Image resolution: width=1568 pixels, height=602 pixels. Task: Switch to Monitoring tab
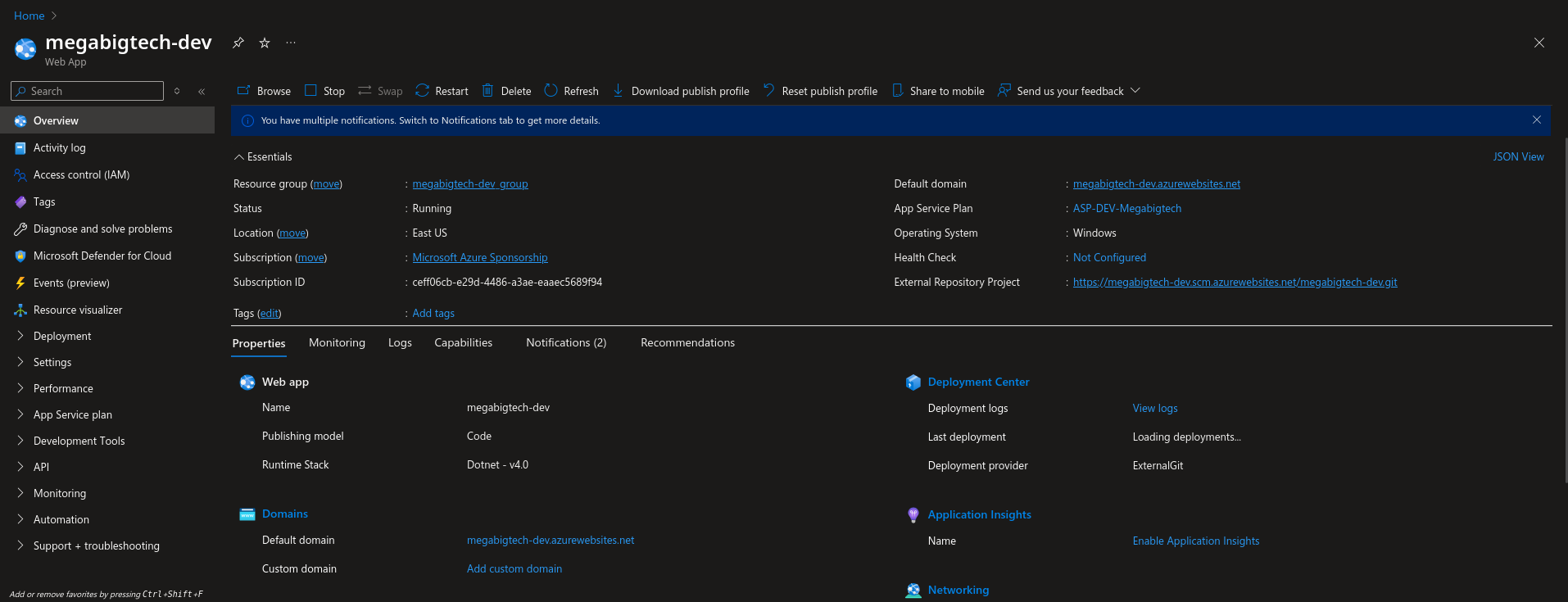(337, 342)
